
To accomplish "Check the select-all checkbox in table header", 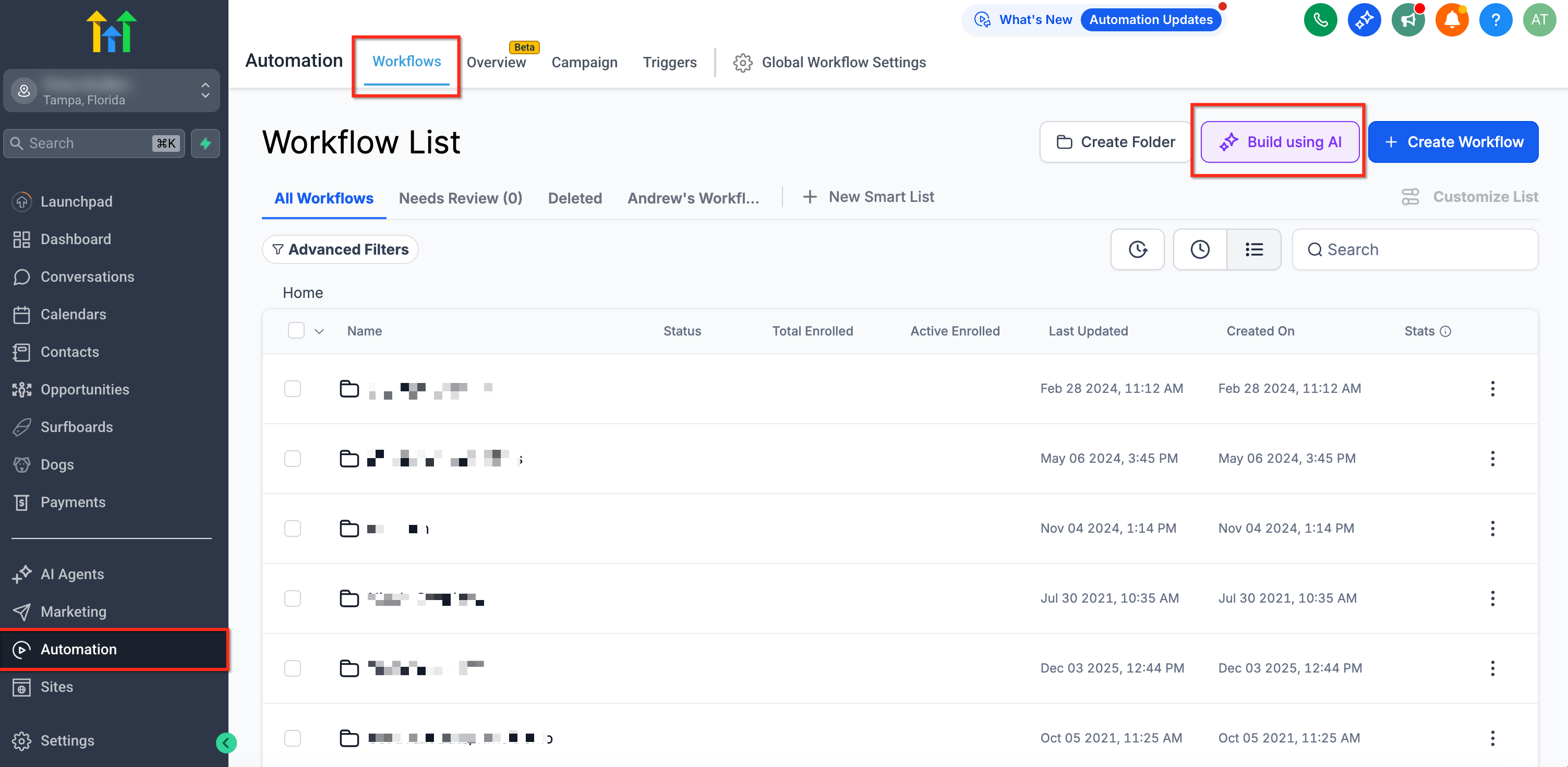I will (x=296, y=331).
